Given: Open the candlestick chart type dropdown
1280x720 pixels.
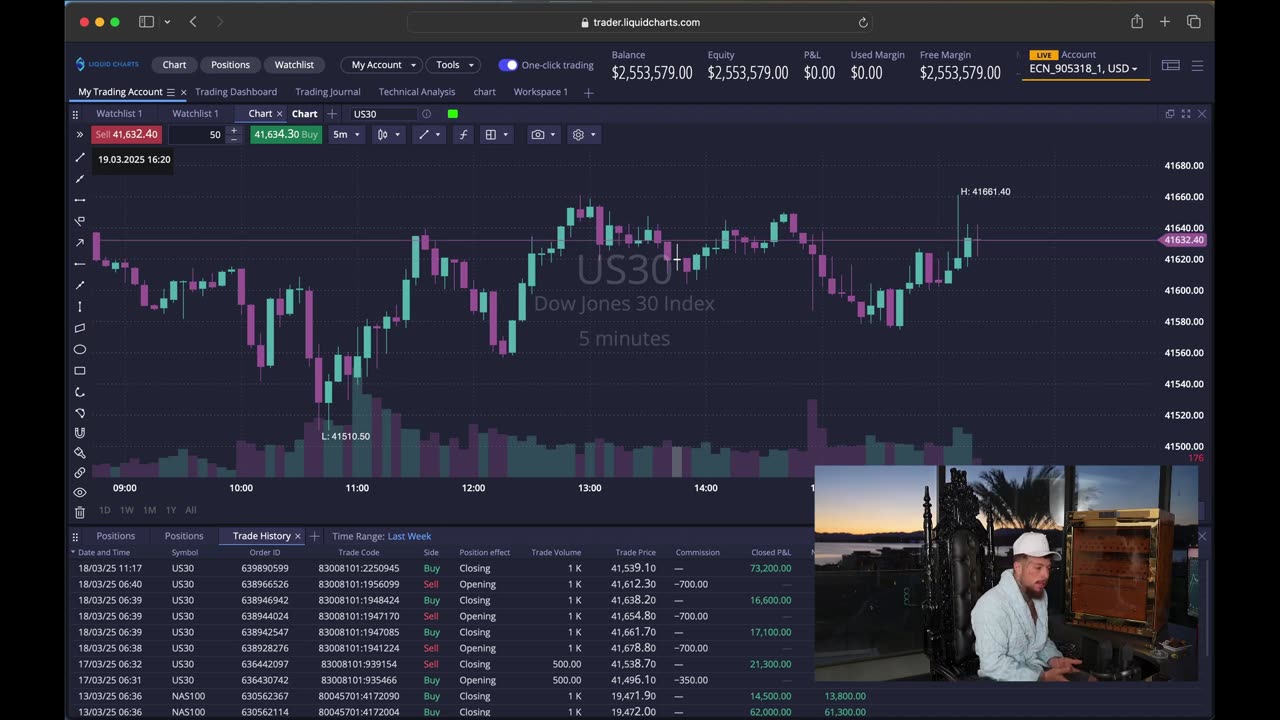Looking at the screenshot, I should pyautogui.click(x=388, y=134).
